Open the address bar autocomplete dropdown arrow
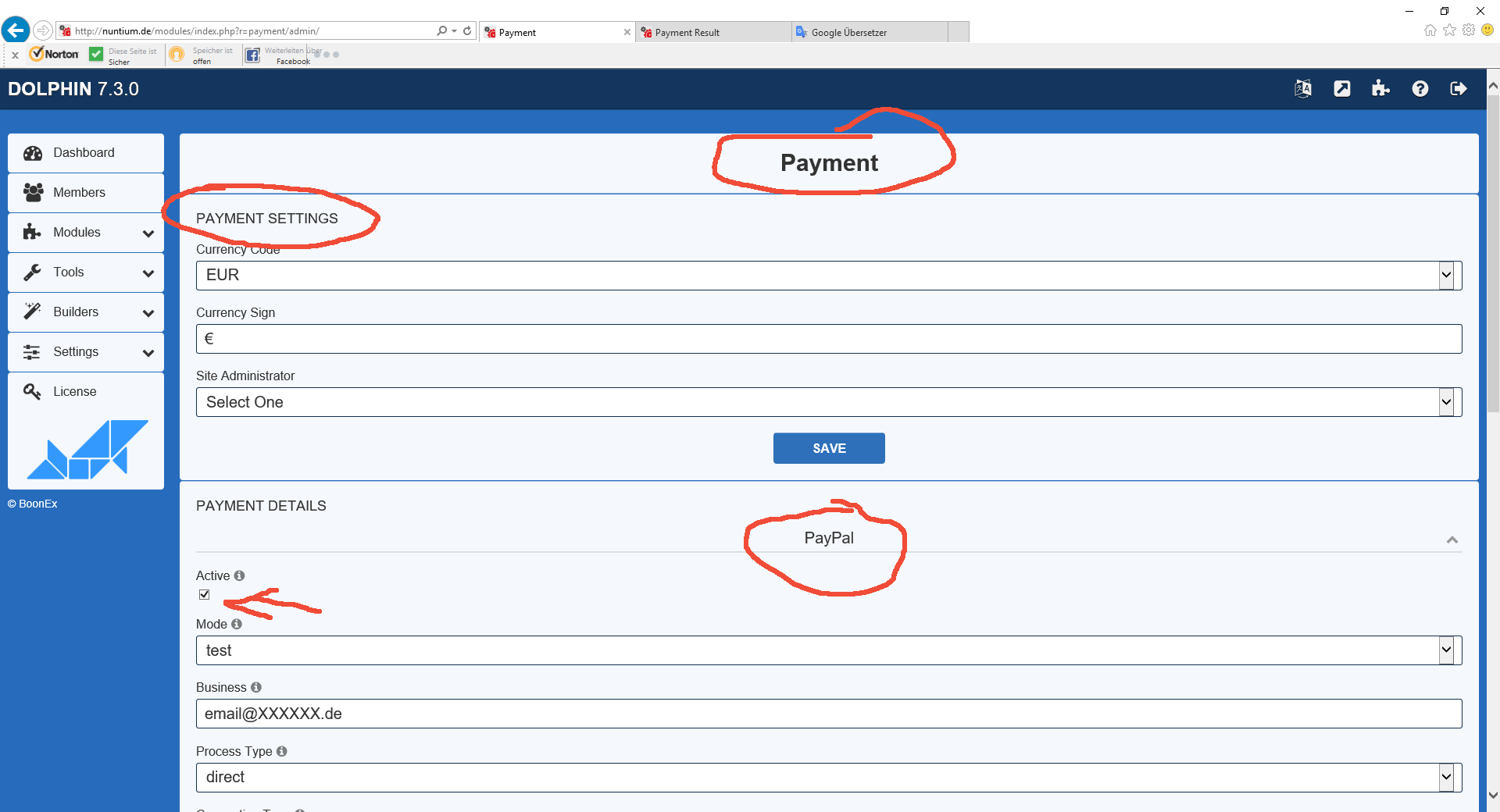Image resolution: width=1500 pixels, height=812 pixels. pyautogui.click(x=454, y=31)
